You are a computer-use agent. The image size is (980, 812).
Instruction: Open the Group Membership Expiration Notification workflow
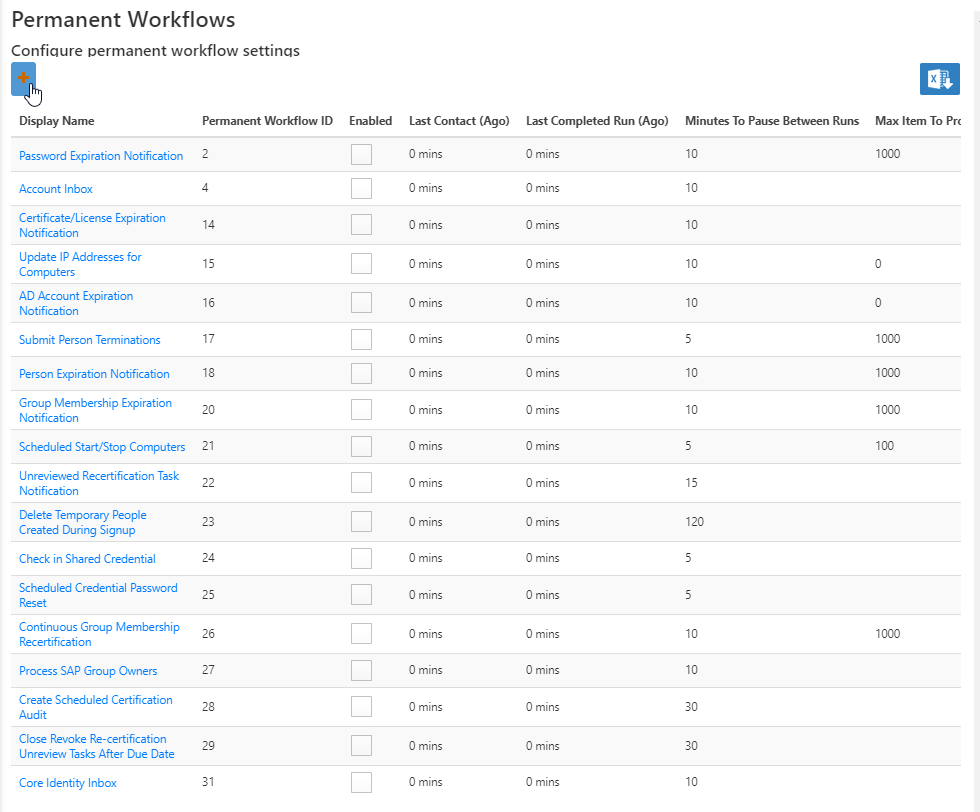(x=95, y=409)
